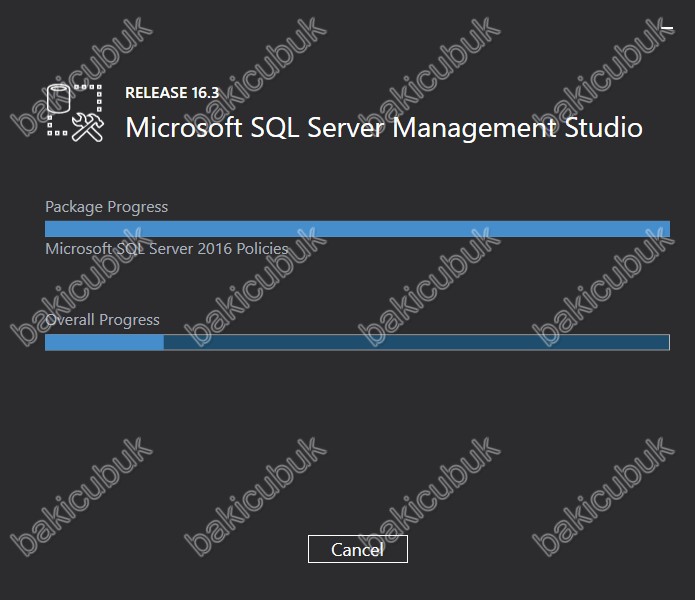Image resolution: width=695 pixels, height=600 pixels.
Task: Select the RELEASE 16.3 version text
Action: tap(172, 93)
